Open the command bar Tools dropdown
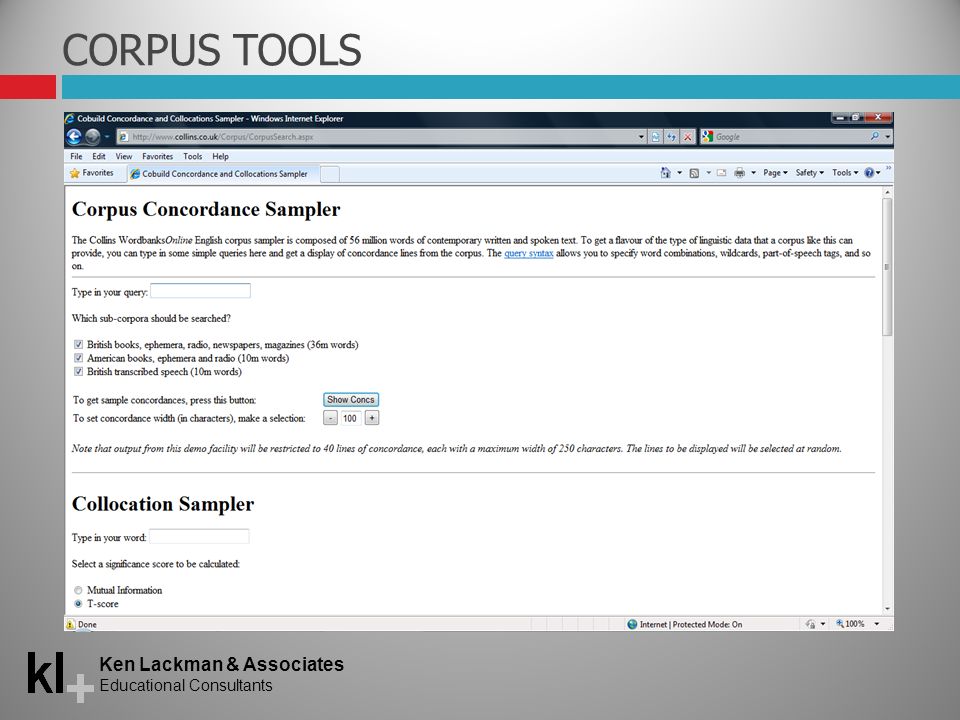Image resolution: width=960 pixels, height=720 pixels. point(845,173)
